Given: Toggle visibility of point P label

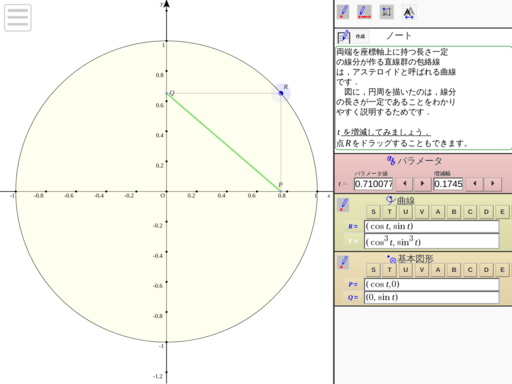Looking at the screenshot, I should (x=353, y=284).
